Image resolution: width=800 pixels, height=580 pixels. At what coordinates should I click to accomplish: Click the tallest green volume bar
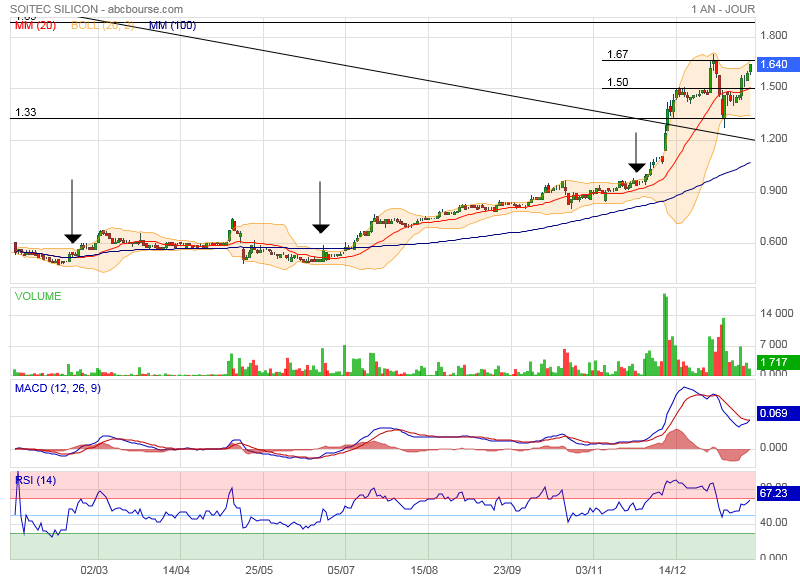pyautogui.click(x=665, y=335)
